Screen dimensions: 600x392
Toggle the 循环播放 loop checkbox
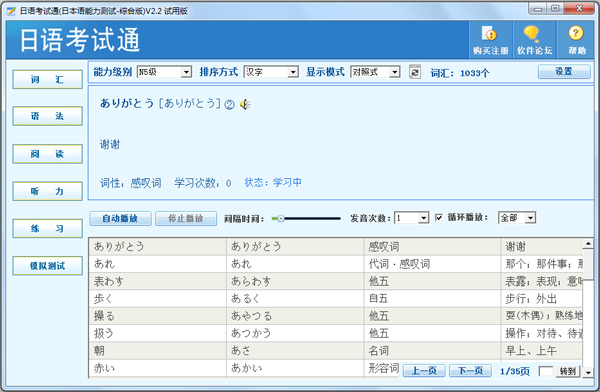pos(439,217)
